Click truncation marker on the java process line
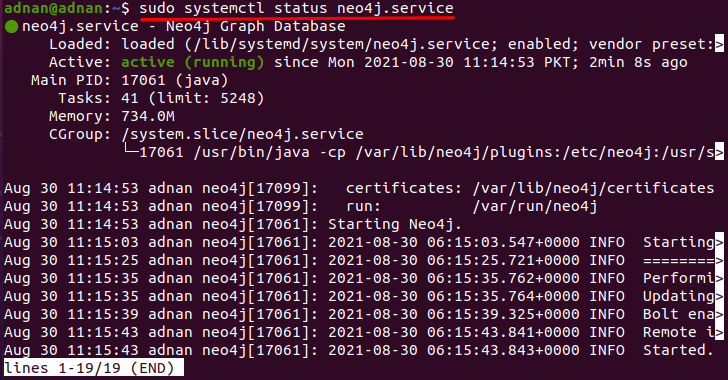The height and width of the screenshot is (380, 728). tap(719, 153)
